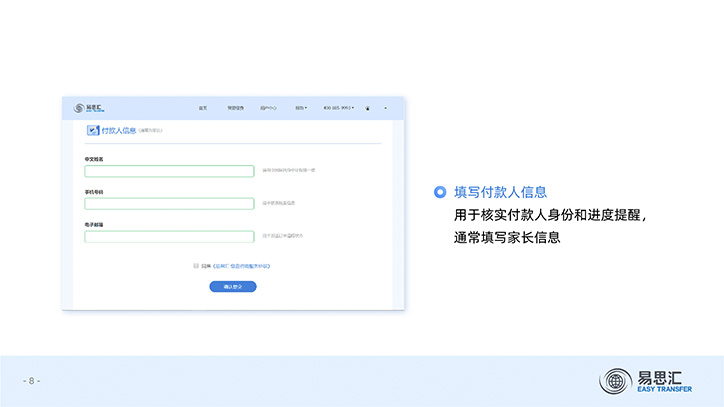Open the 易思汇 service agreement link
This screenshot has height=407, width=724.
point(241,266)
